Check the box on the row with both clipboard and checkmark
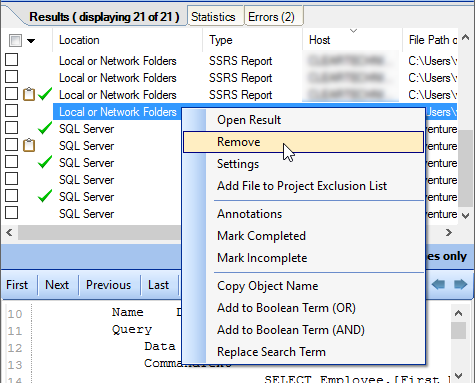 (x=12, y=94)
